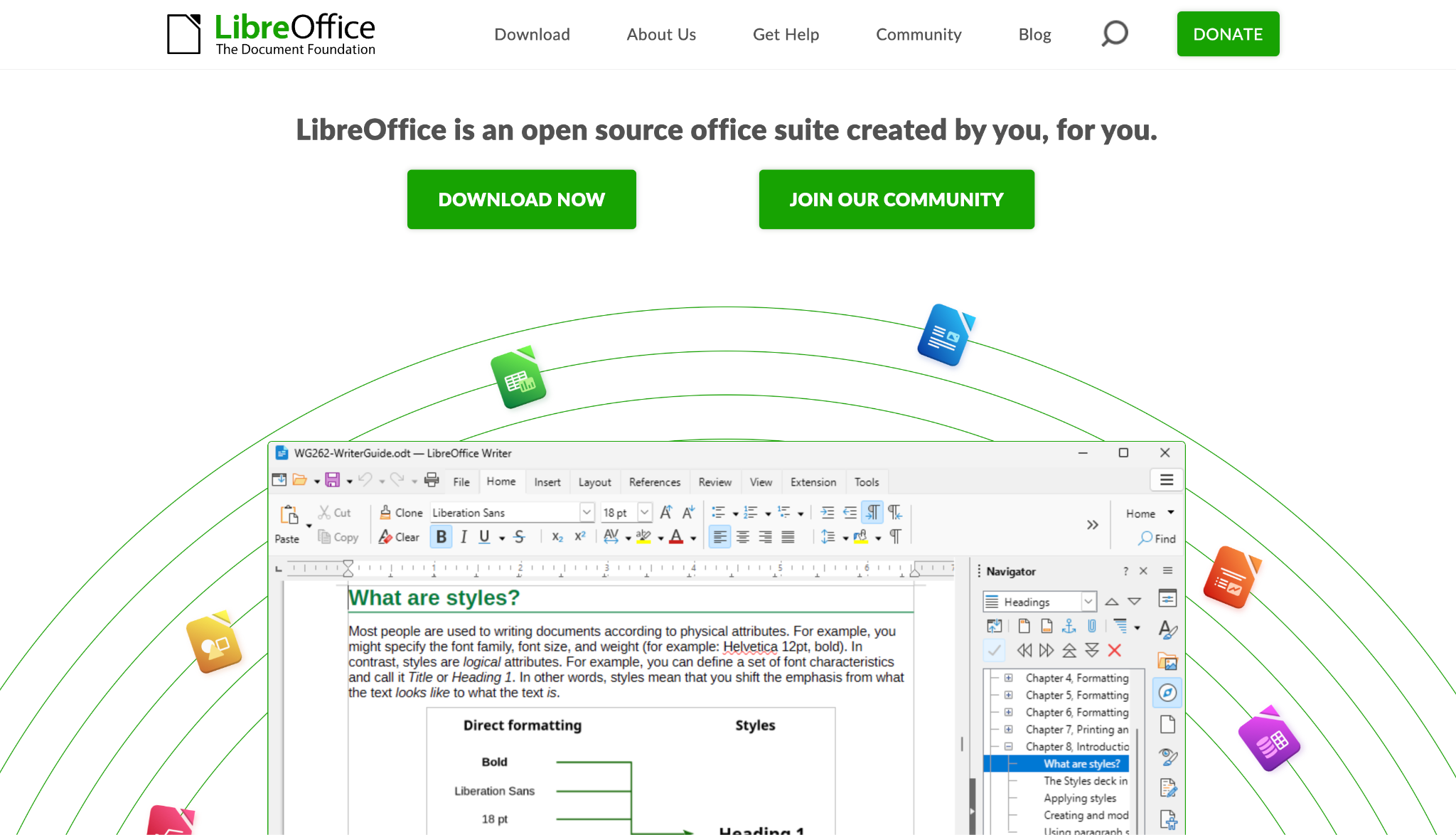Click the Save icon in Writer toolbar

click(x=332, y=480)
